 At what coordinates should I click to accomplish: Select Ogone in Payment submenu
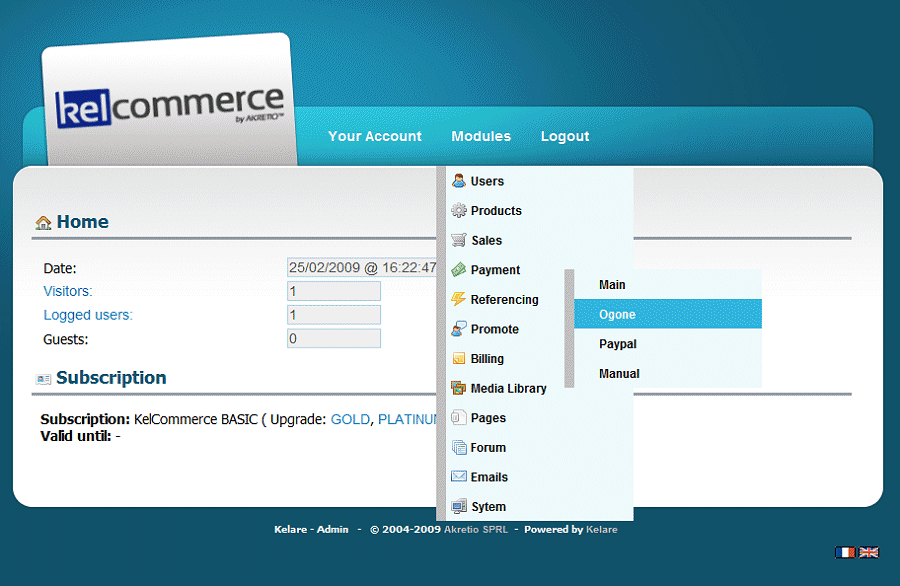click(617, 314)
